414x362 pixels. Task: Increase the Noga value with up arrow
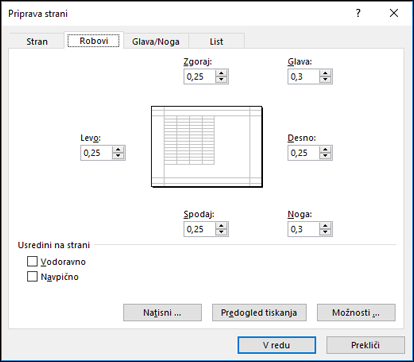pyautogui.click(x=325, y=226)
